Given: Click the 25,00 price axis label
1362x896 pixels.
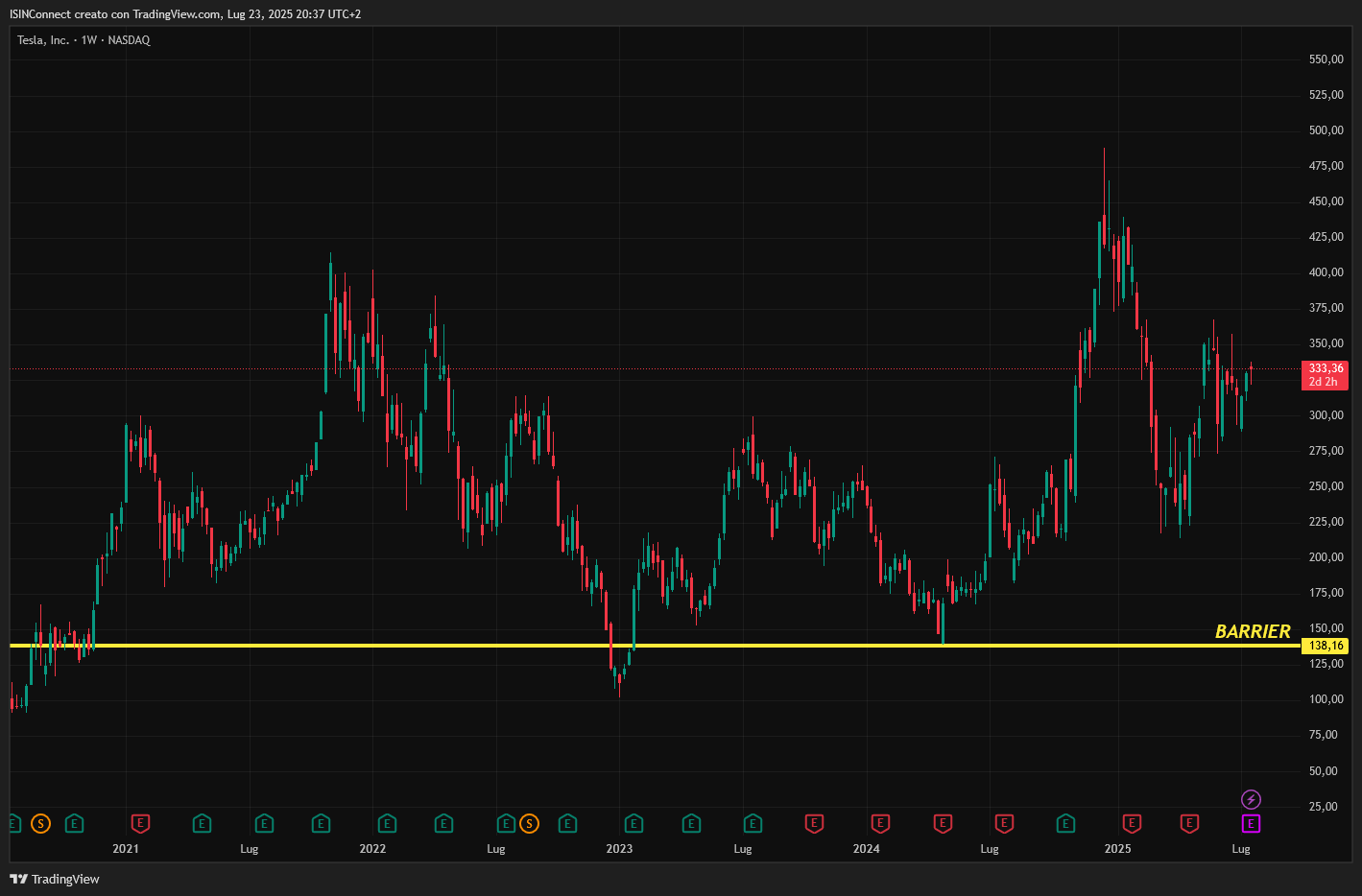Looking at the screenshot, I should pyautogui.click(x=1323, y=807).
